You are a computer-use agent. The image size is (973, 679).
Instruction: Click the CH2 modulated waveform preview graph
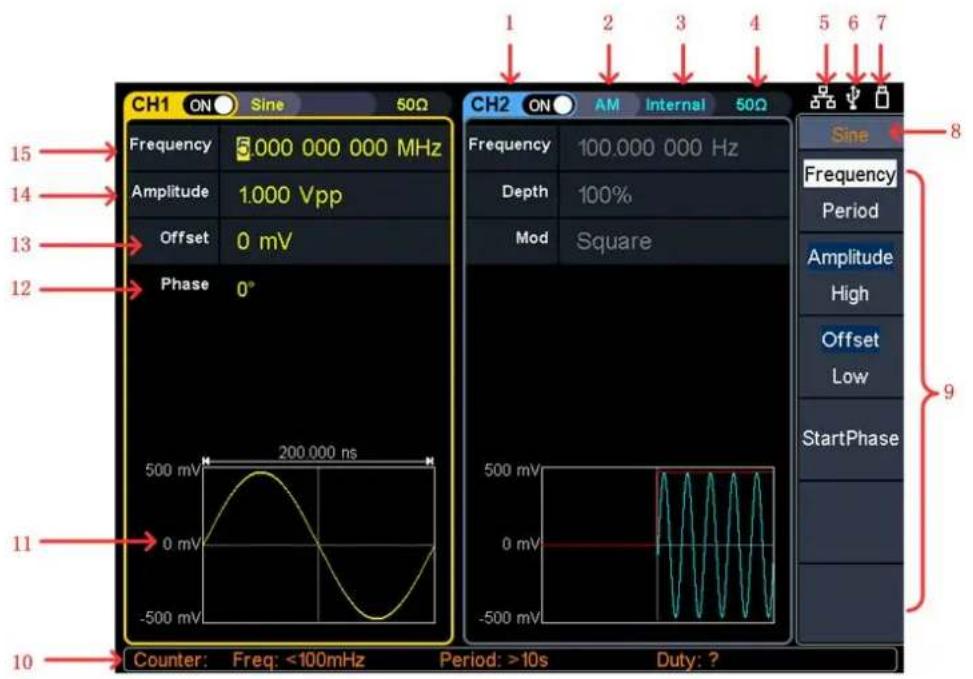[x=658, y=545]
